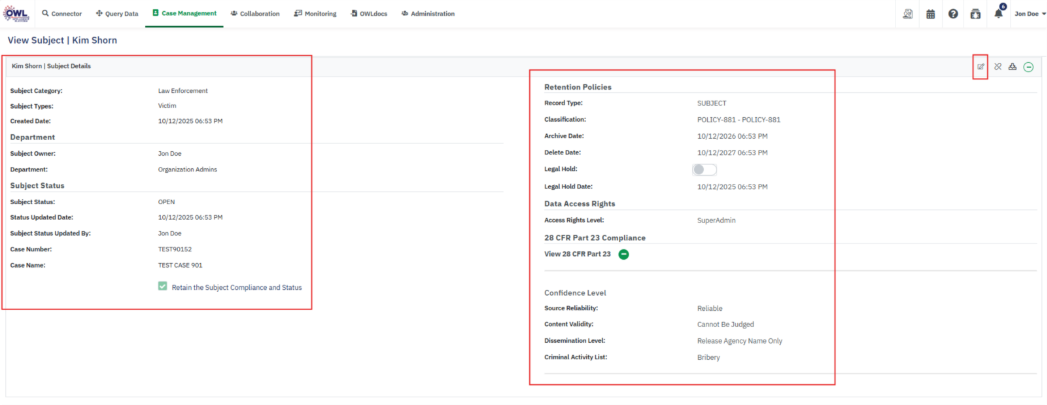Image resolution: width=1047 pixels, height=405 pixels.
Task: Collapse the View 28 CFR Part 23 section
Action: click(x=623, y=255)
